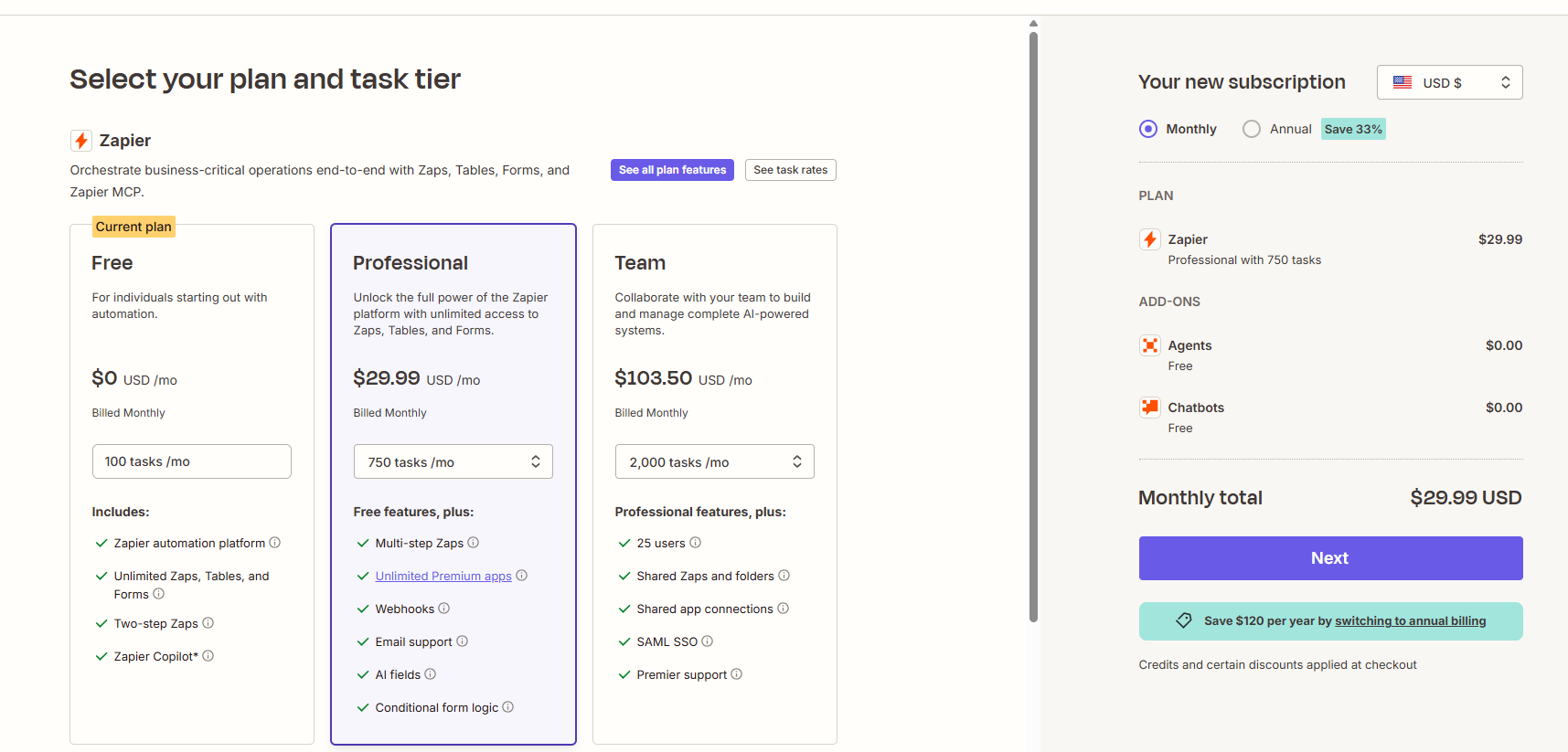Open the Unlimited Premium apps link
This screenshot has width=1568, height=752.
443,576
